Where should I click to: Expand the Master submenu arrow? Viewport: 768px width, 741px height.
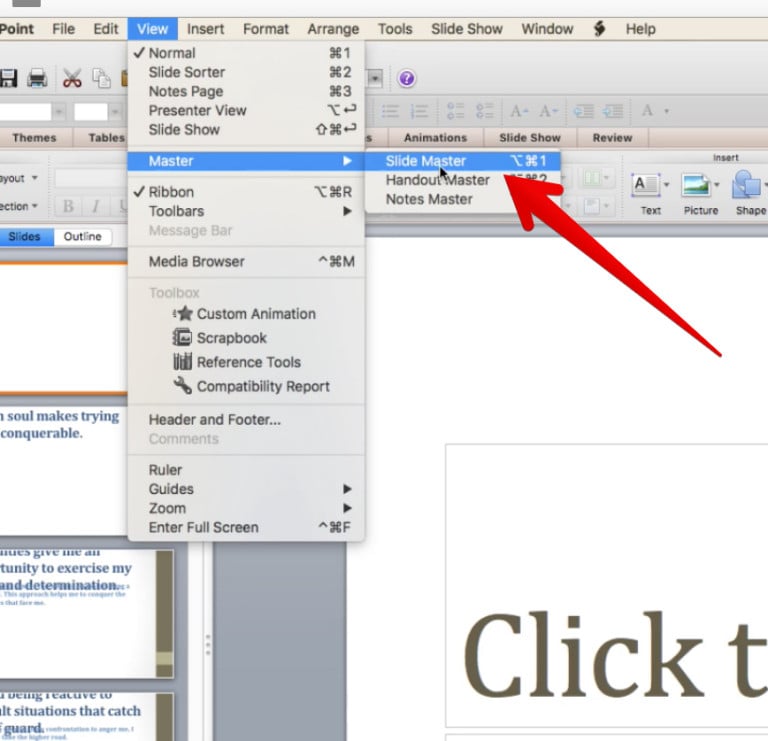point(347,161)
